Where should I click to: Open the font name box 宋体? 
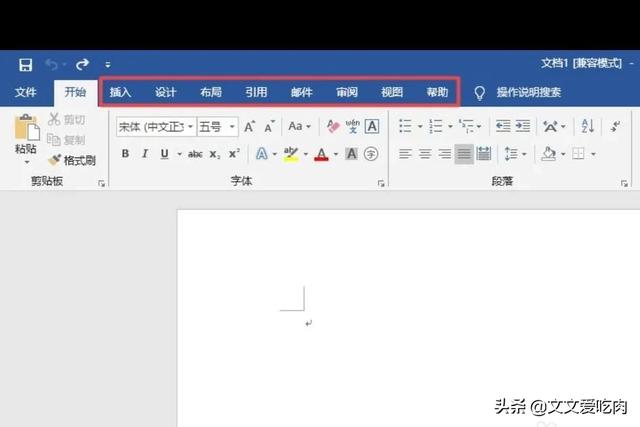tap(155, 127)
